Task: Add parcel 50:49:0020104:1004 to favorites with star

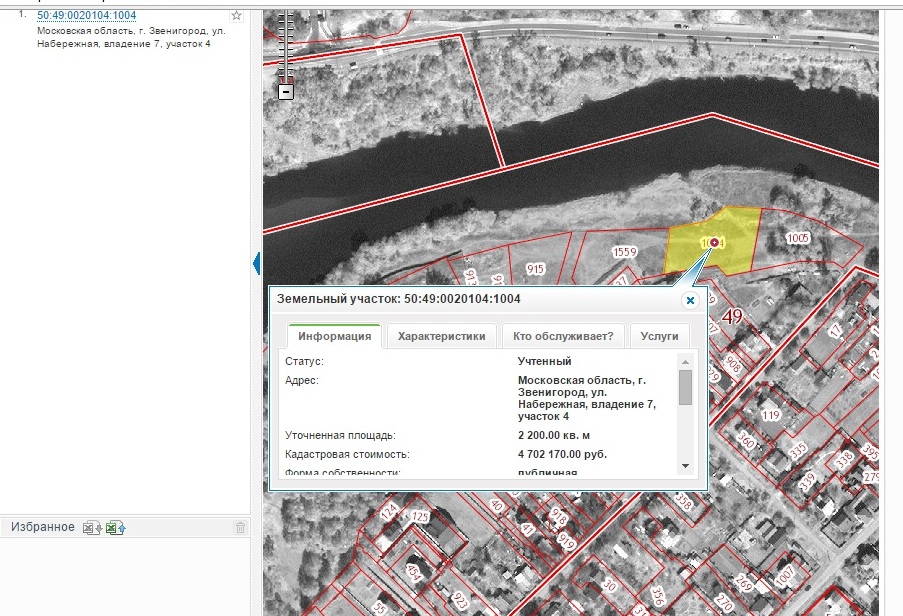Action: (236, 16)
